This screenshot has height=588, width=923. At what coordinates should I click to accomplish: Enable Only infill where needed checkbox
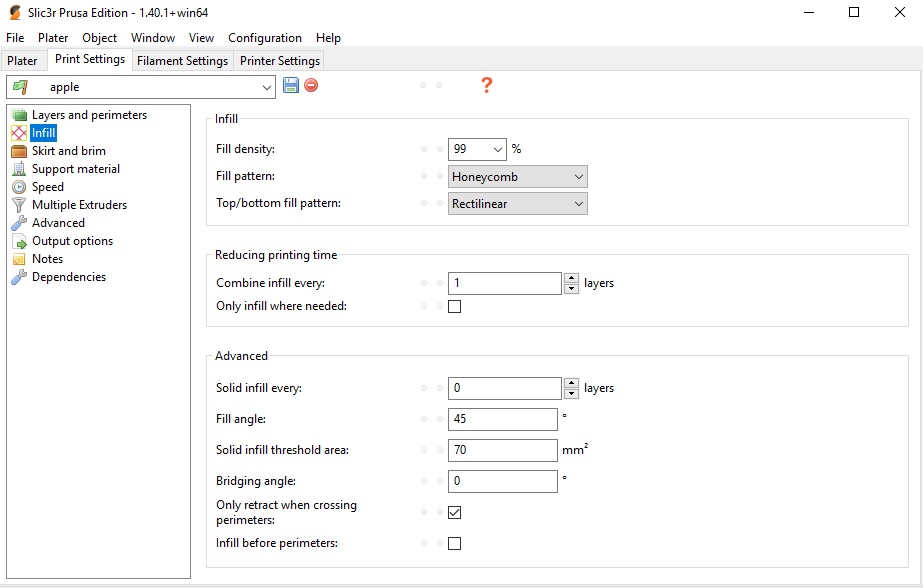pos(455,307)
